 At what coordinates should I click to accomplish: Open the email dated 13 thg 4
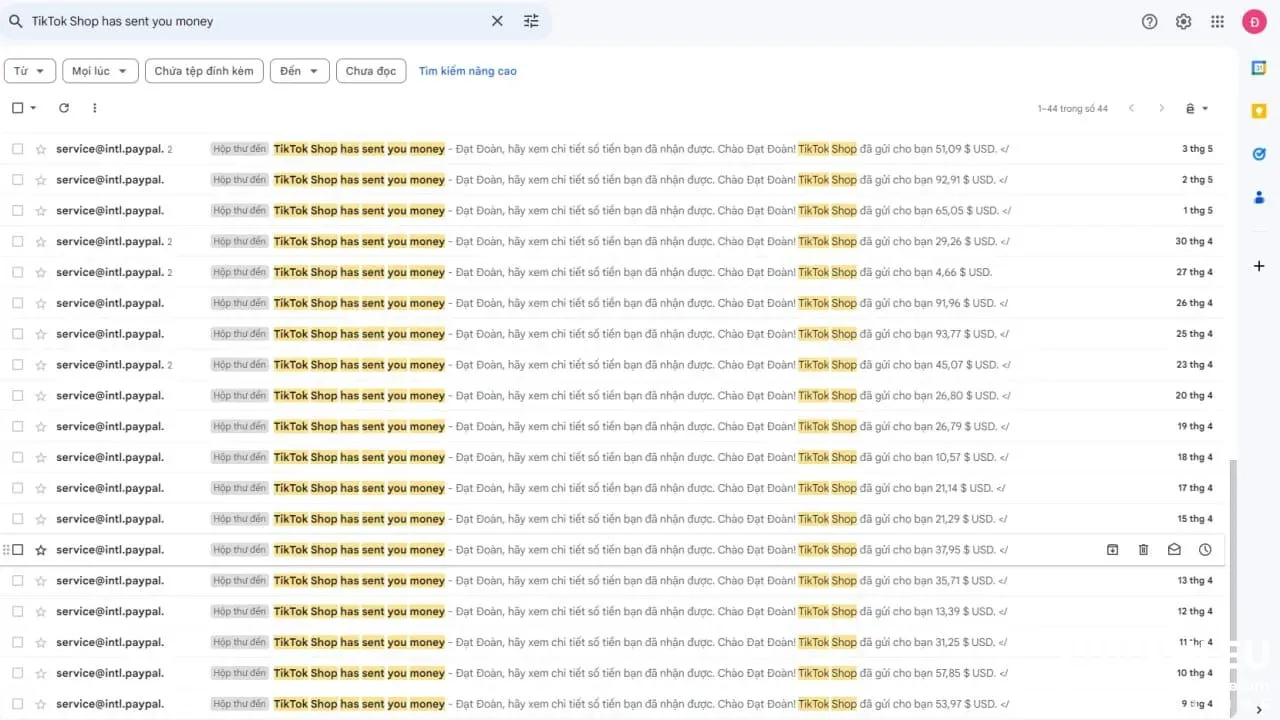(x=612, y=581)
